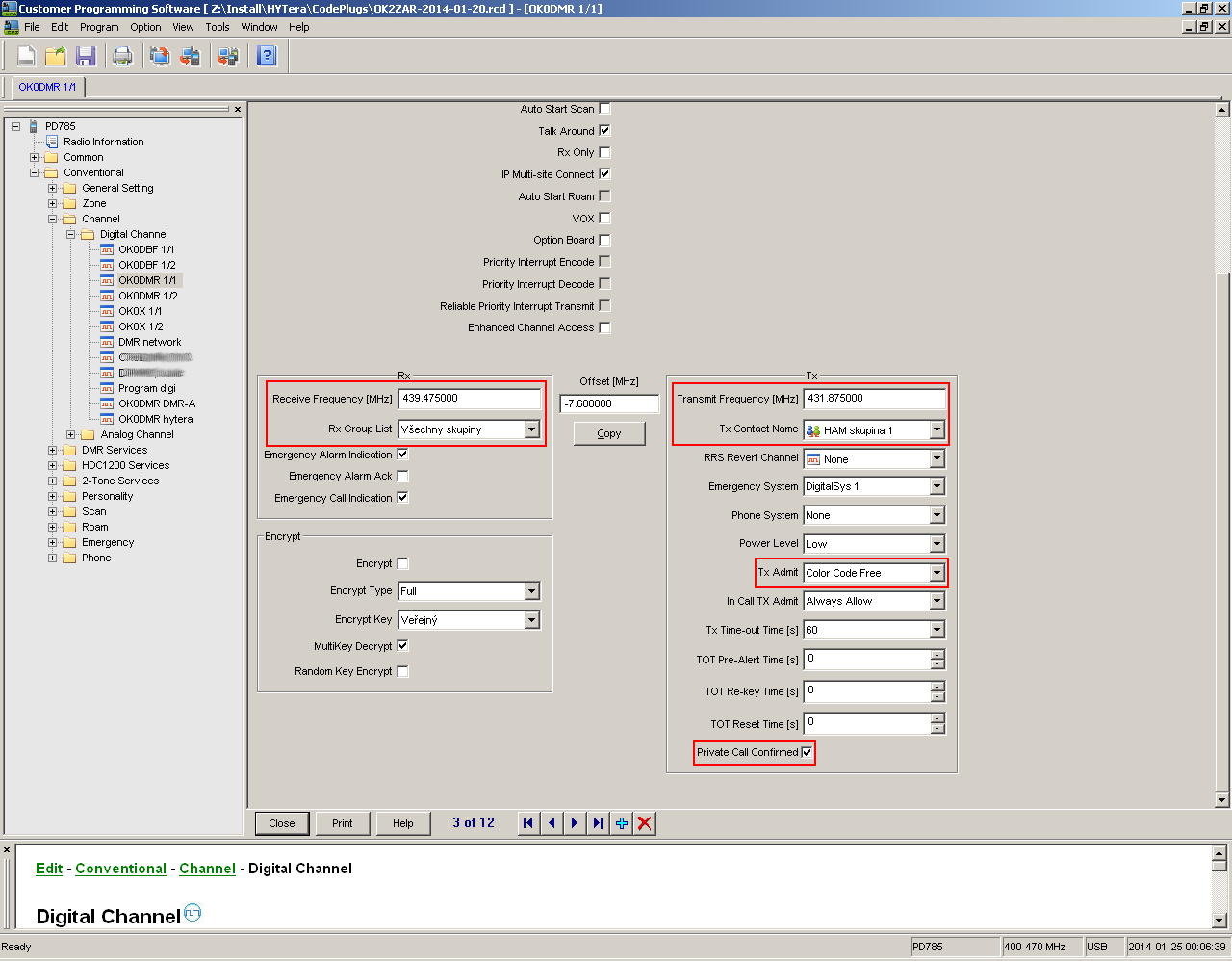This screenshot has height=961, width=1232.
Task: Click the Digital Channel help info icon
Action: pyautogui.click(x=192, y=912)
